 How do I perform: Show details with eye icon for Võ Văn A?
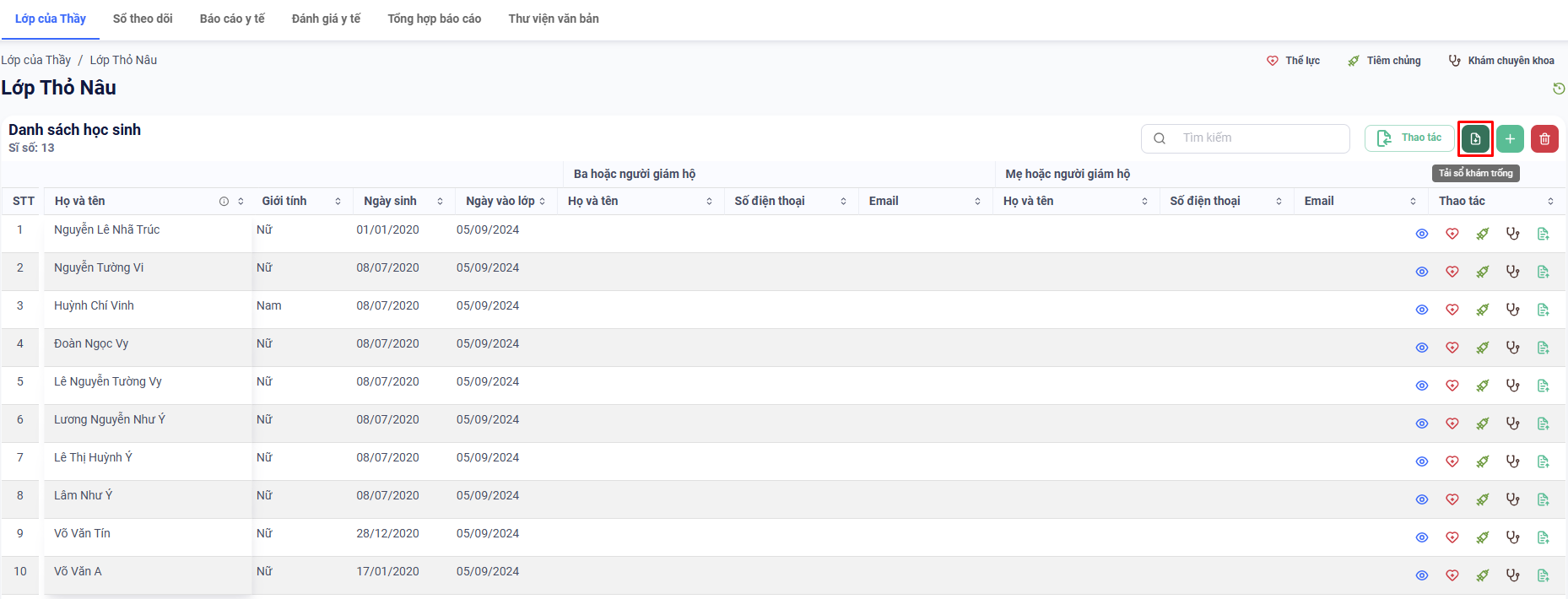1421,575
